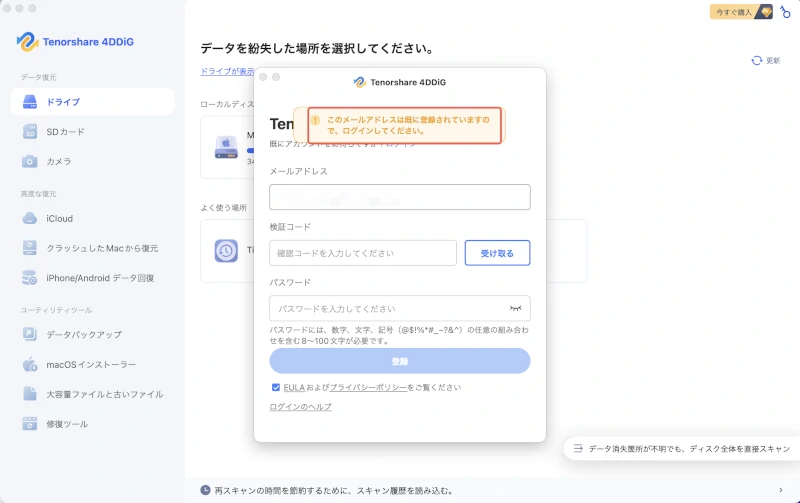Image resolution: width=800 pixels, height=503 pixels.
Task: Click the macOSインストーラー apple icon
Action: (30, 364)
